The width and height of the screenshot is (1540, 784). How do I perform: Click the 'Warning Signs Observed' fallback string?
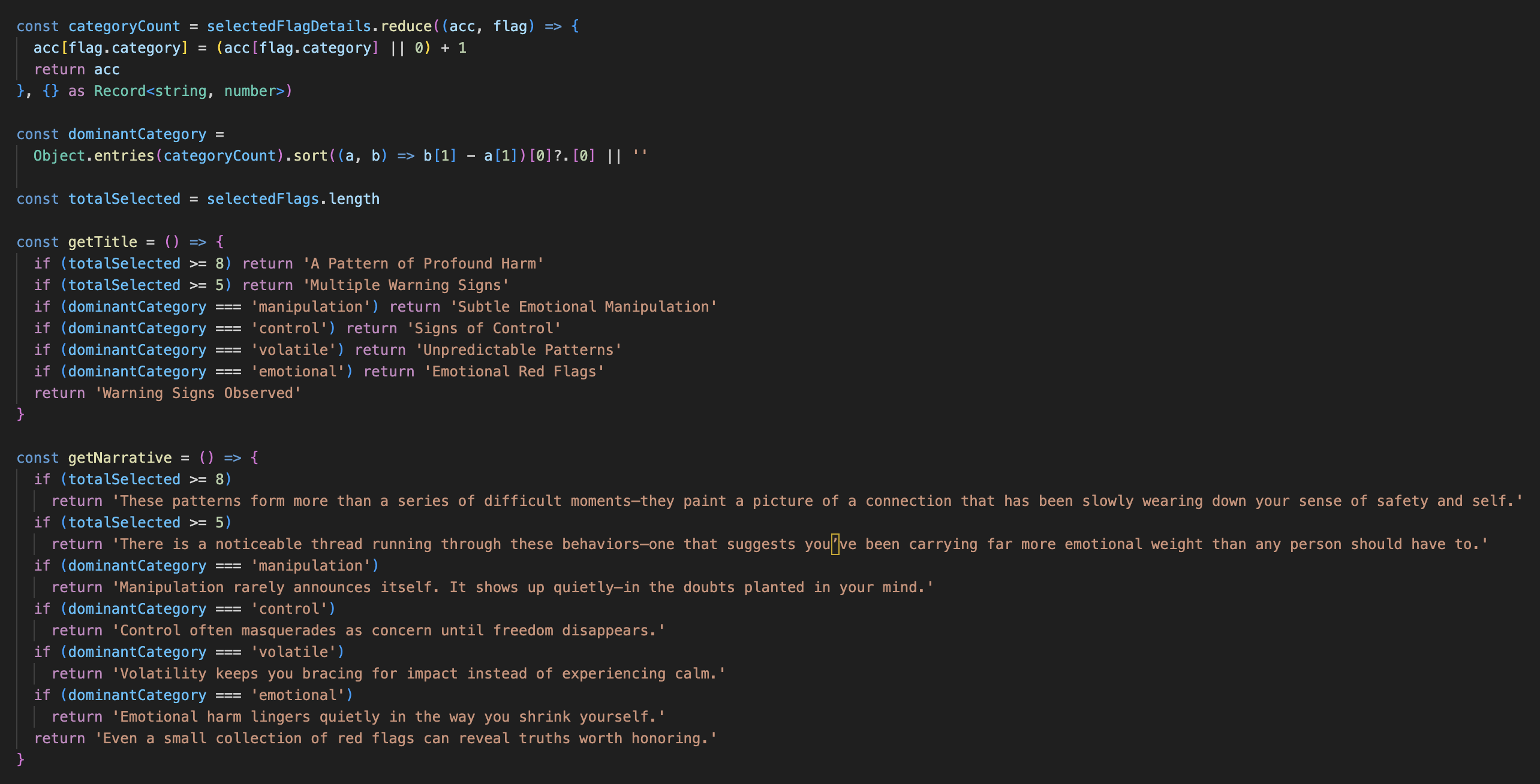(198, 393)
